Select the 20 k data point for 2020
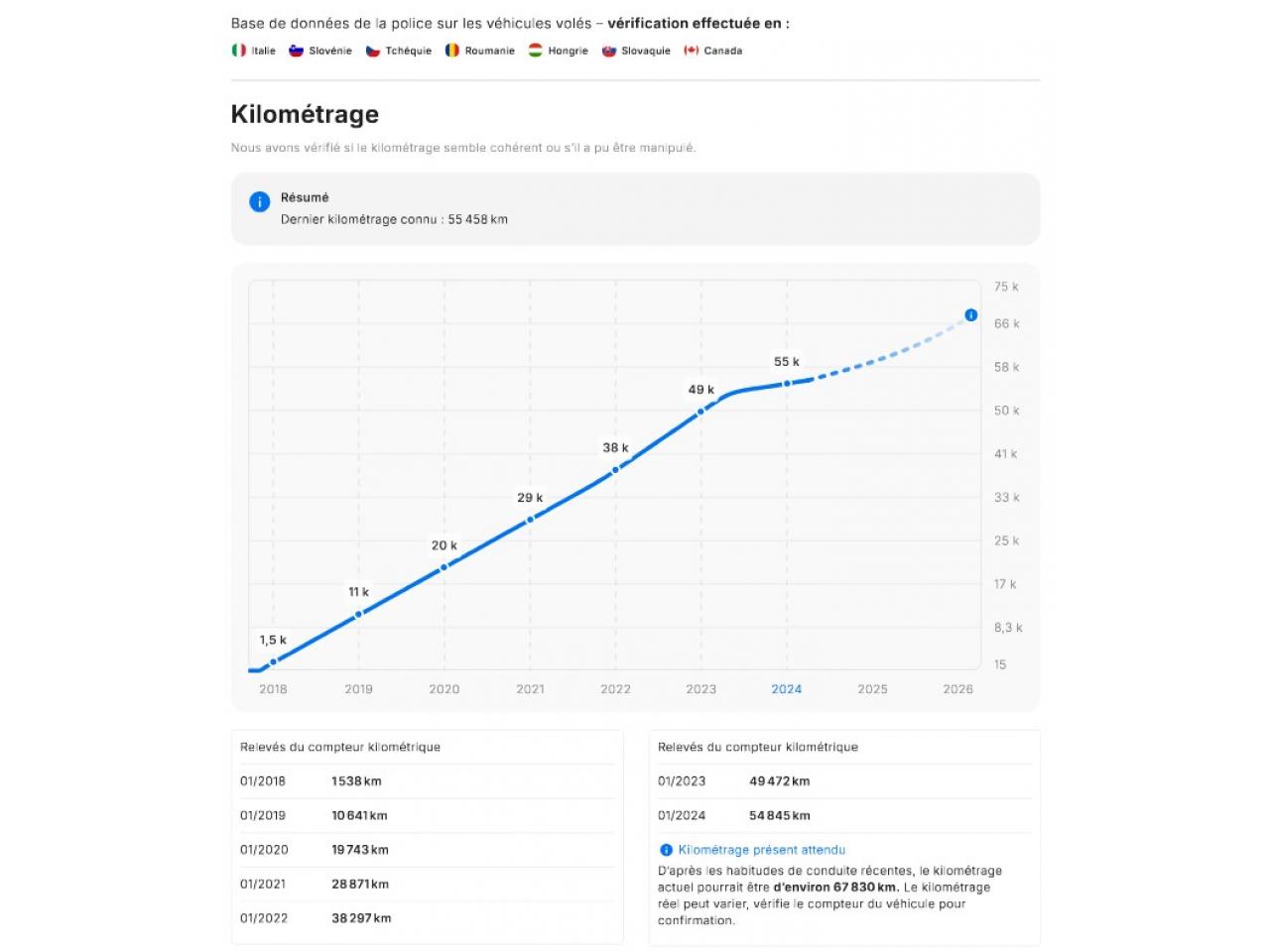The width and height of the screenshot is (1270, 952). (x=444, y=566)
